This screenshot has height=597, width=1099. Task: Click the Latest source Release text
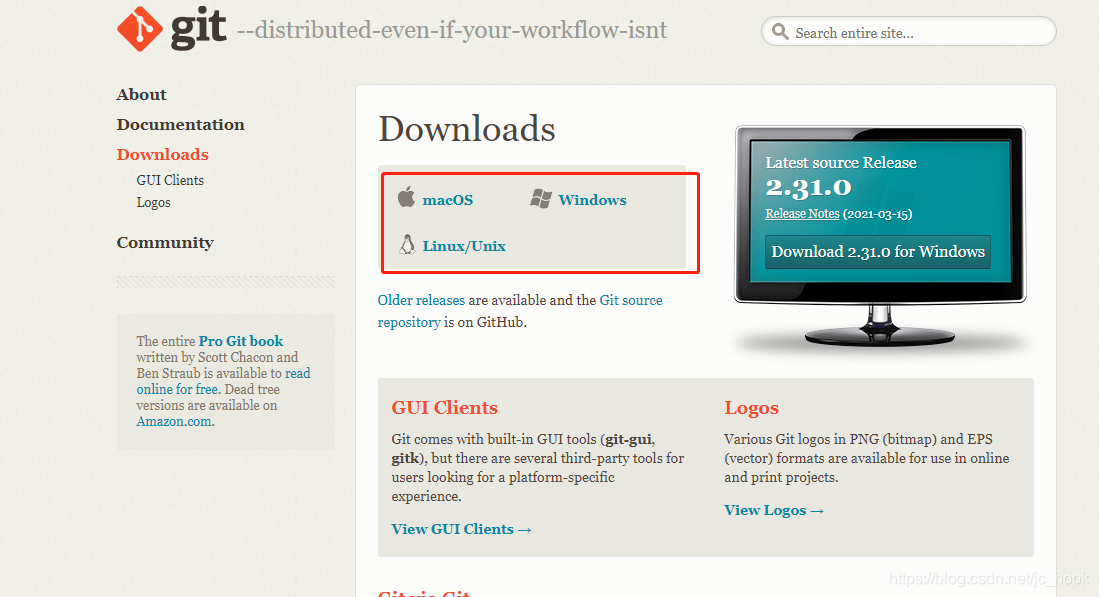(841, 163)
